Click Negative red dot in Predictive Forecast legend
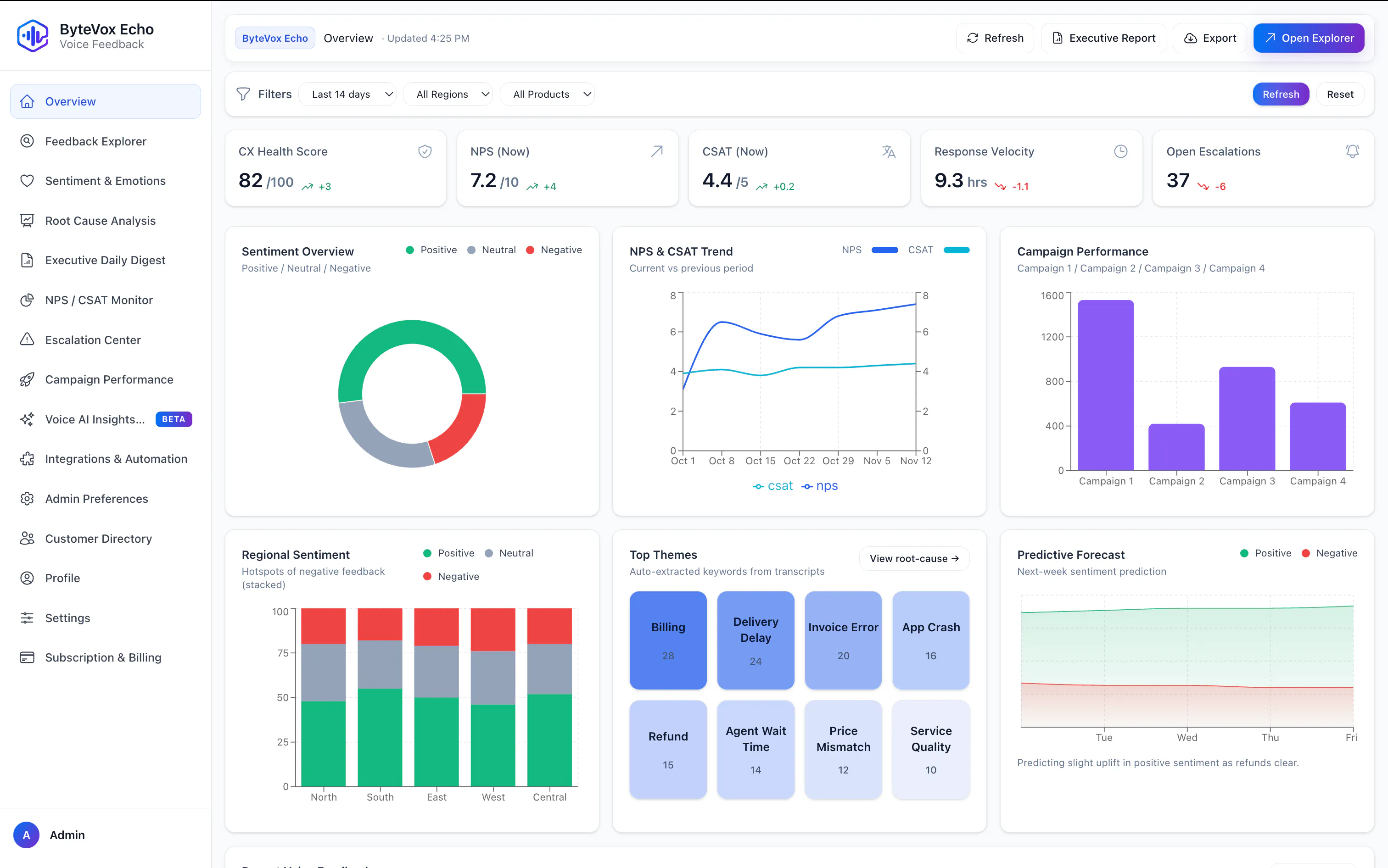The height and width of the screenshot is (868, 1388). pos(1305,553)
